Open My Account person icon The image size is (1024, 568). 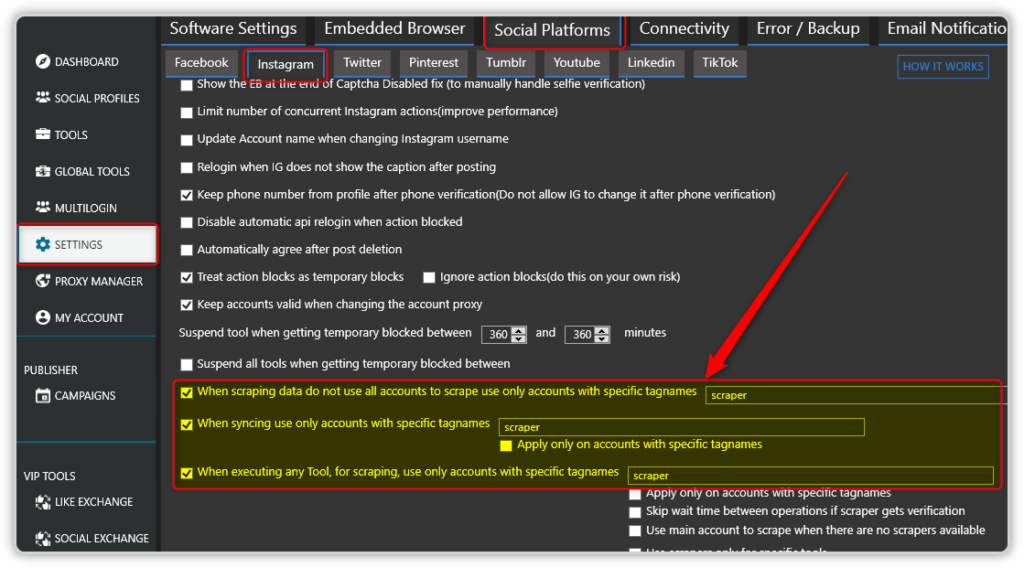[43, 318]
